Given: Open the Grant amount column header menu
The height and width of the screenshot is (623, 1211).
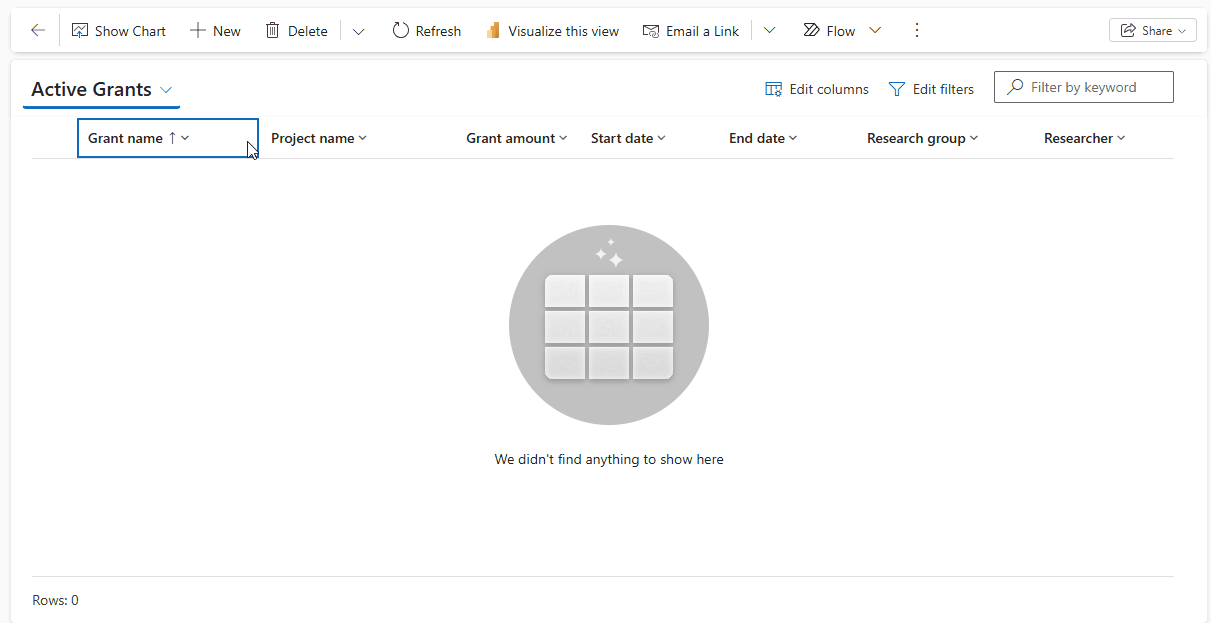Looking at the screenshot, I should pyautogui.click(x=516, y=138).
